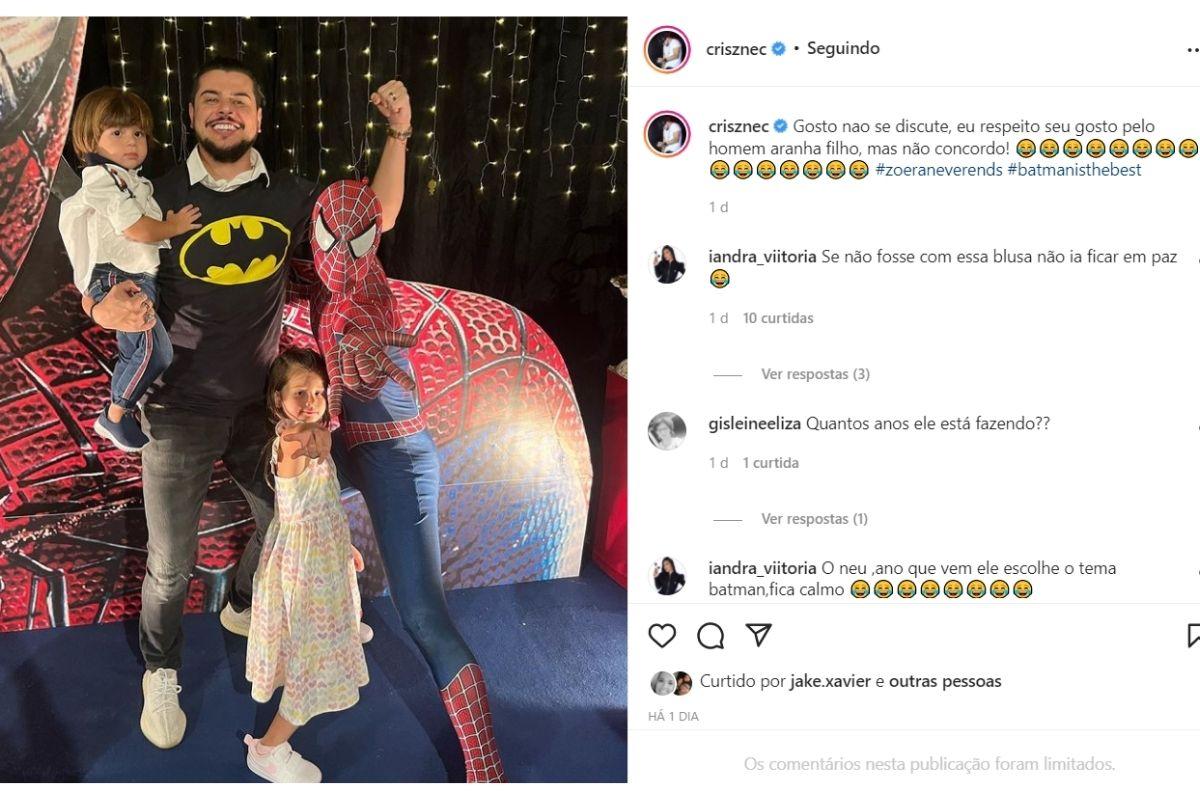
Task: Open the #batmanisthebest hashtag
Action: (x=1074, y=170)
